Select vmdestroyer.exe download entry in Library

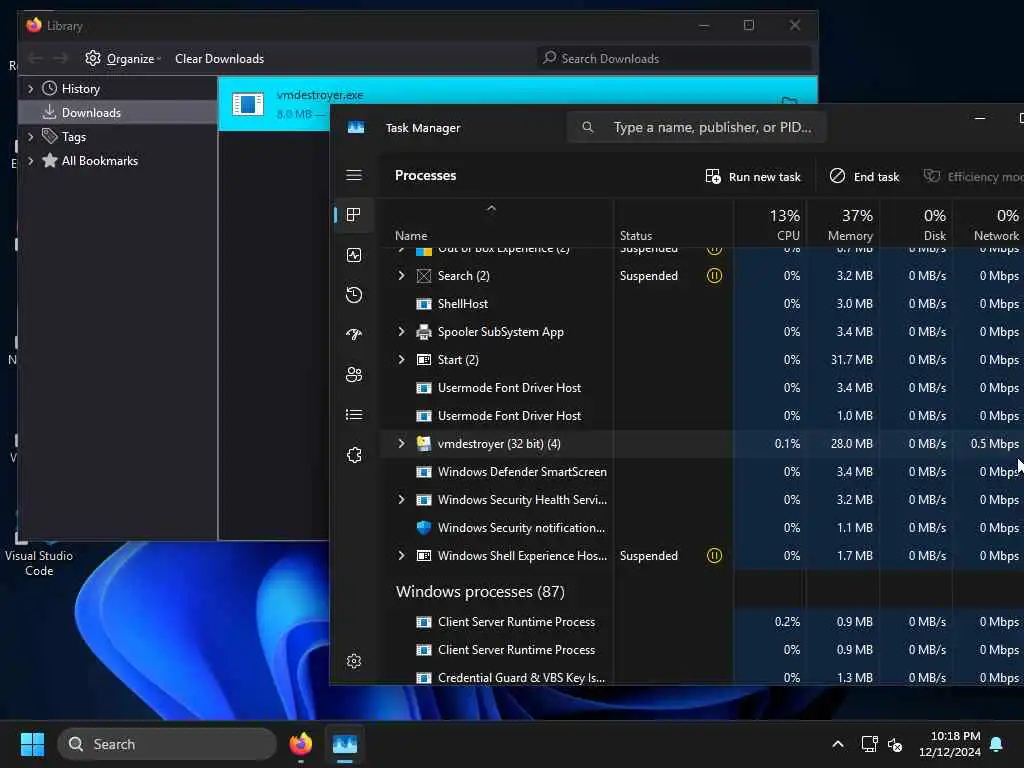(517, 104)
